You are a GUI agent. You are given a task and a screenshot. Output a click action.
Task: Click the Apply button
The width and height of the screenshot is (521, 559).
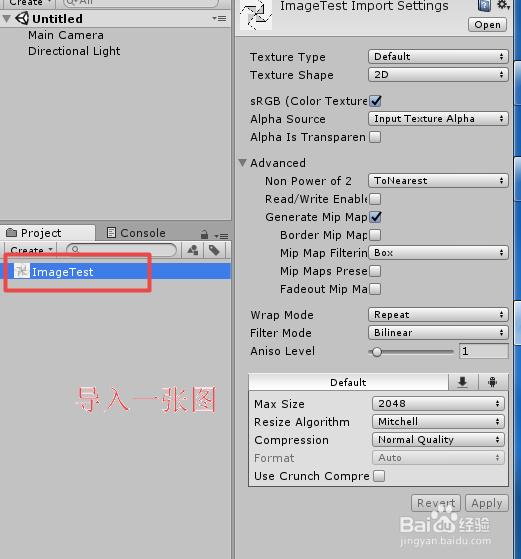coord(487,503)
